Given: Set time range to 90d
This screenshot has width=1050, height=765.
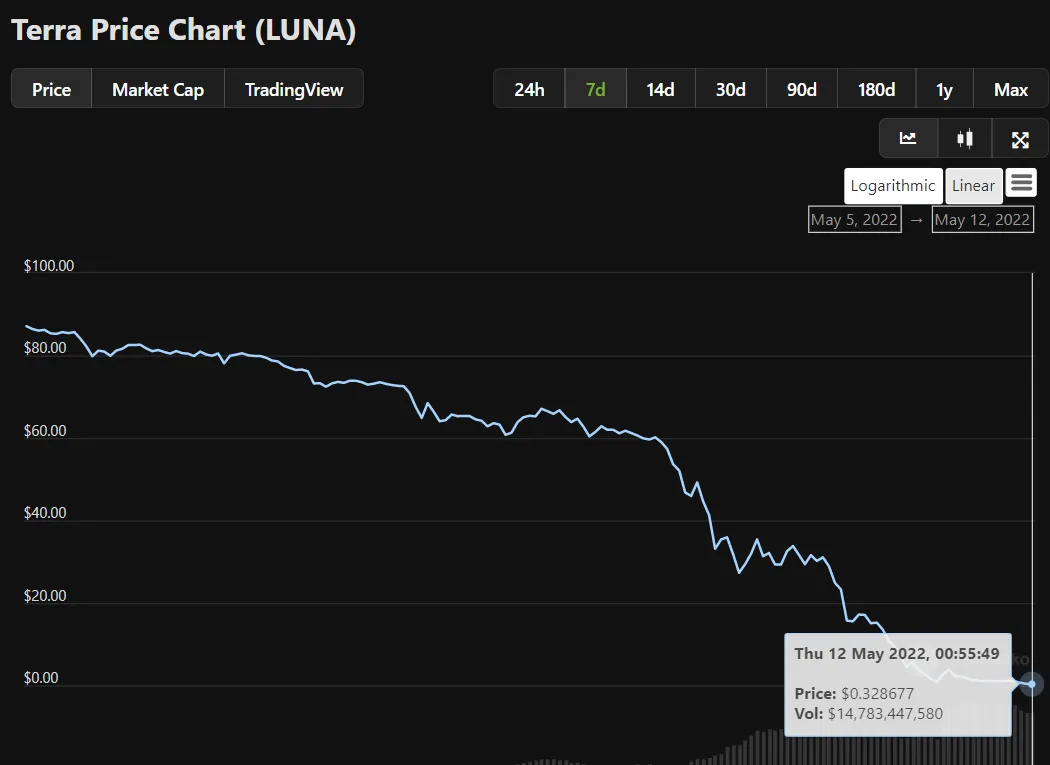Looking at the screenshot, I should [802, 89].
